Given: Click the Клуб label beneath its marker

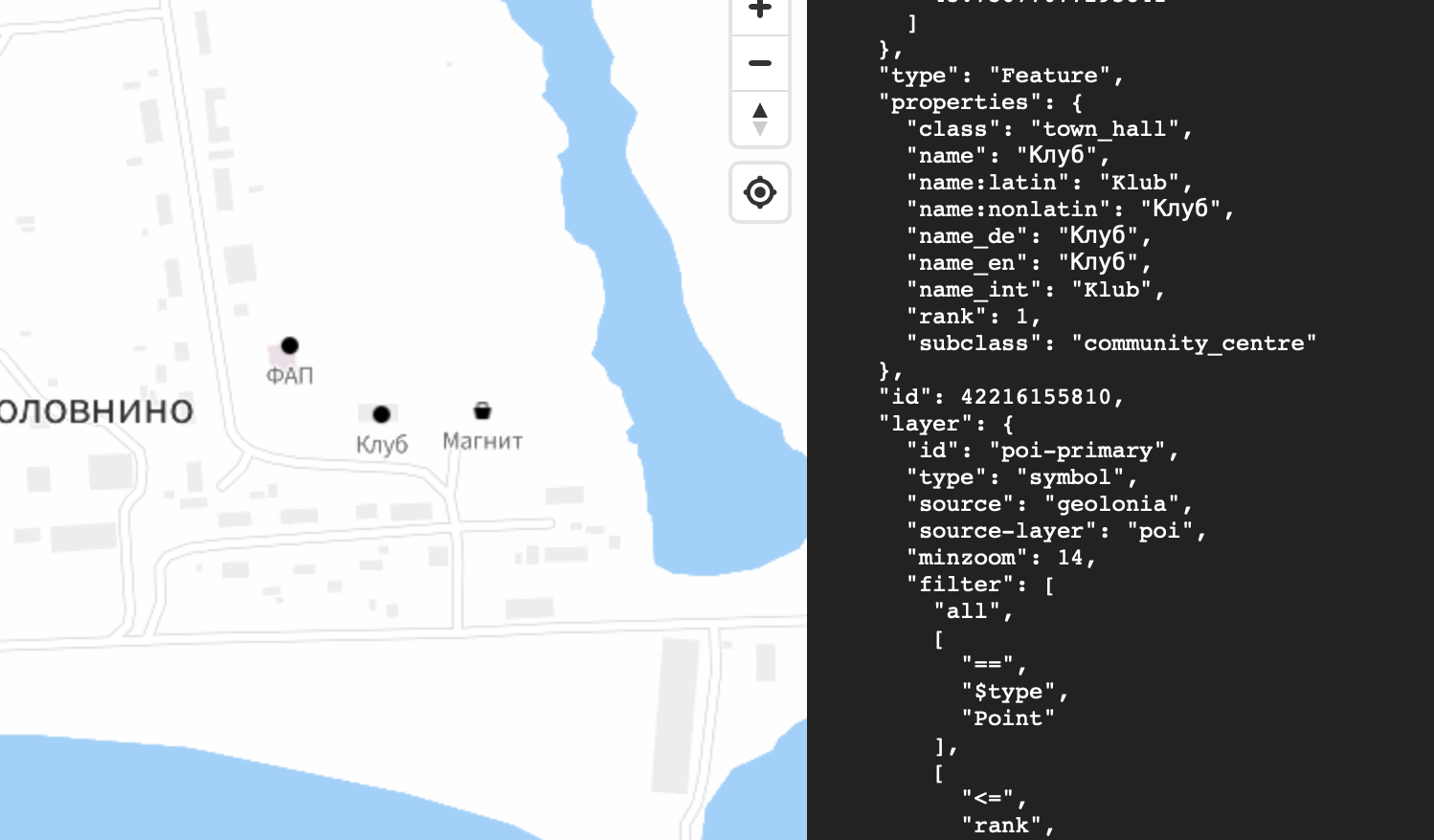Looking at the screenshot, I should click(381, 444).
